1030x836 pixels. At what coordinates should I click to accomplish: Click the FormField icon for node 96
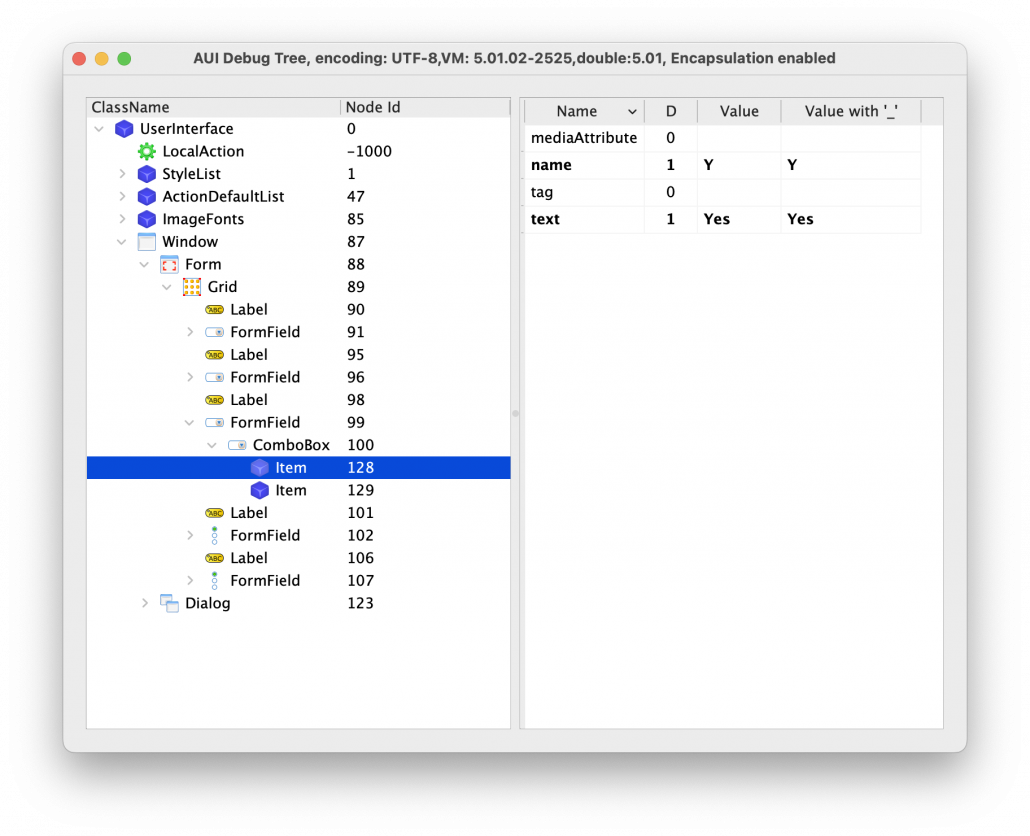click(214, 378)
